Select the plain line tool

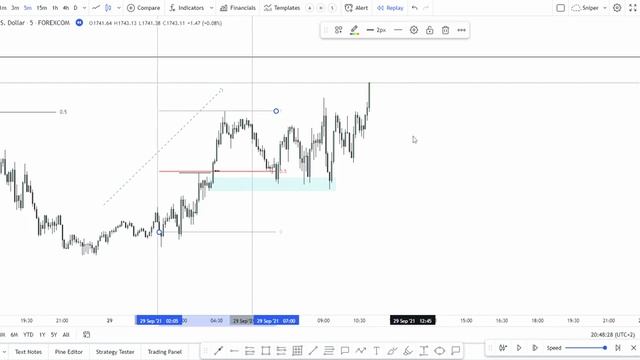tap(313, 350)
